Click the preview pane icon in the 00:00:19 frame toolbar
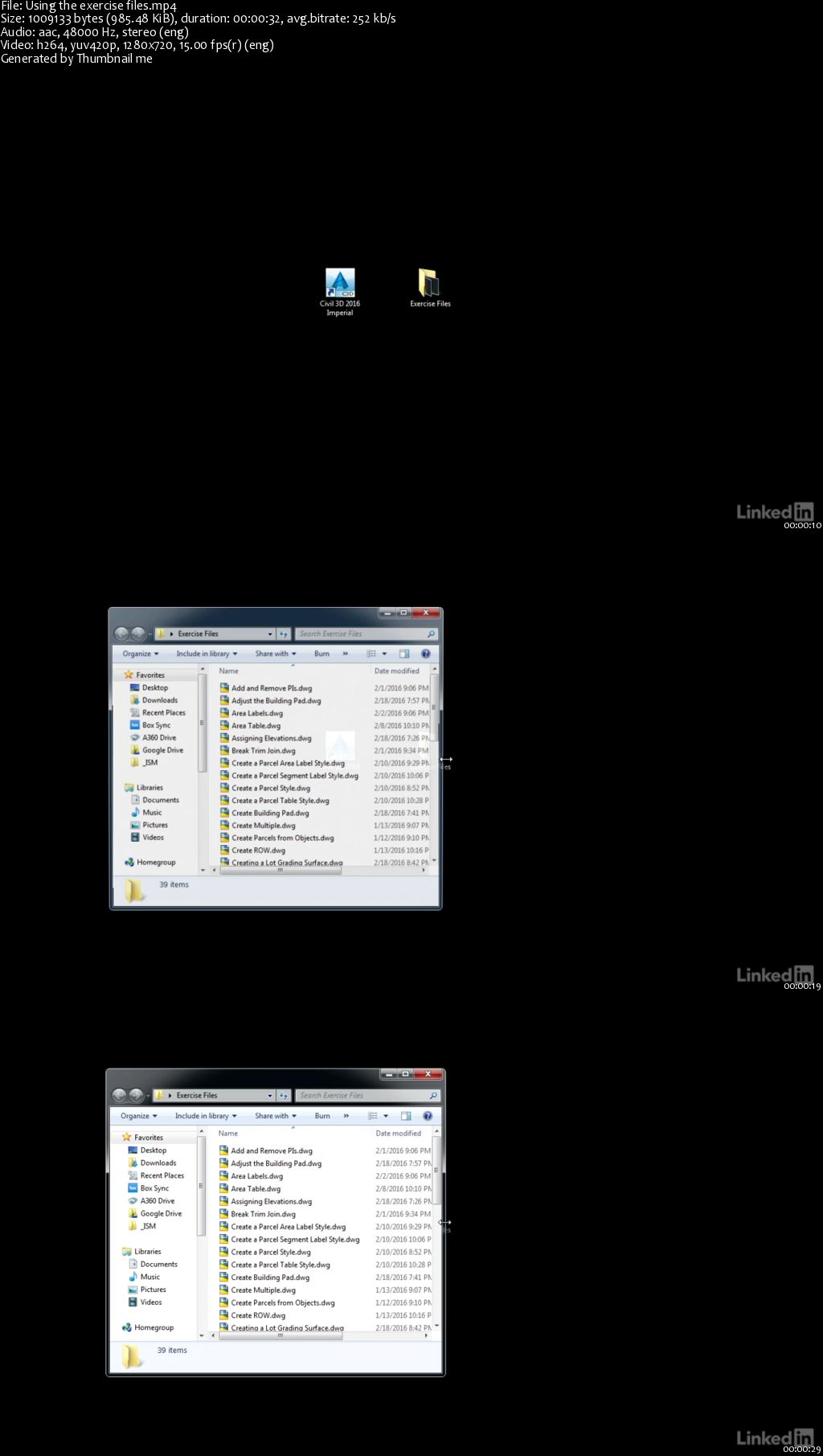Image resolution: width=823 pixels, height=1456 pixels. 404,654
